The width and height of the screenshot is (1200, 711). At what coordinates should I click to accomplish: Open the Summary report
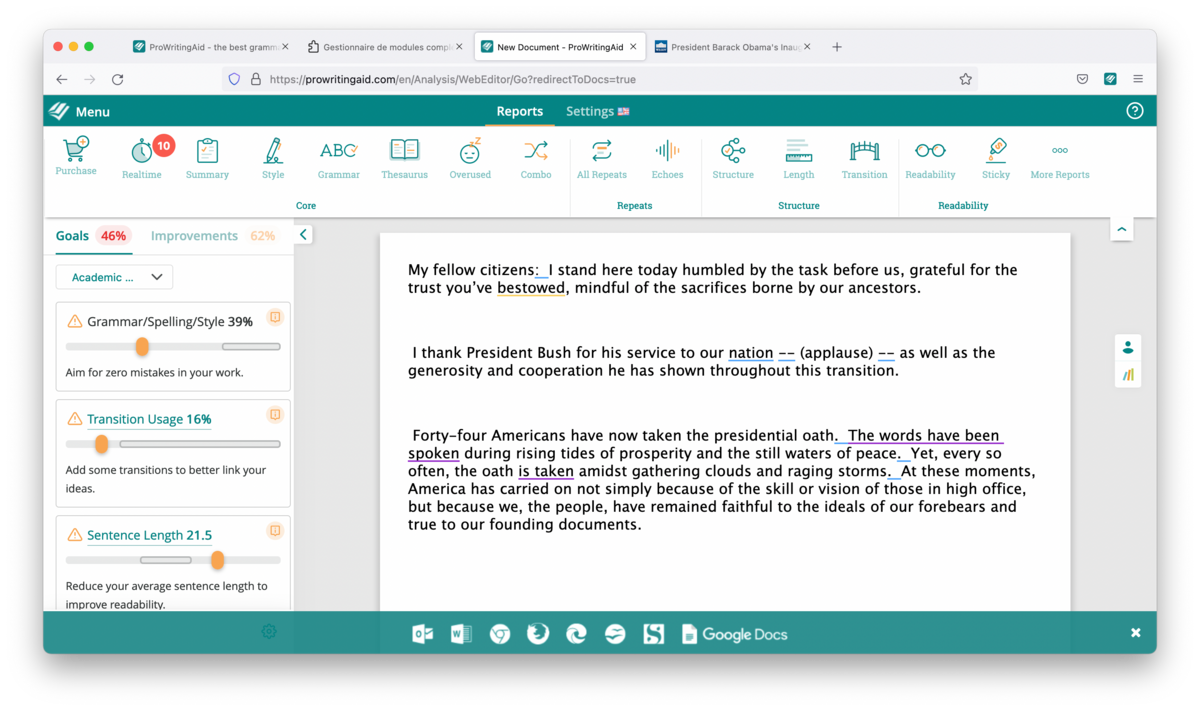pyautogui.click(x=207, y=158)
